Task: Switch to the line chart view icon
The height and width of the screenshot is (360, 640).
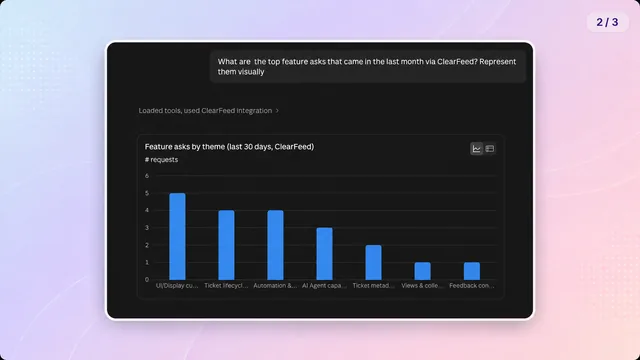Action: pos(476,149)
